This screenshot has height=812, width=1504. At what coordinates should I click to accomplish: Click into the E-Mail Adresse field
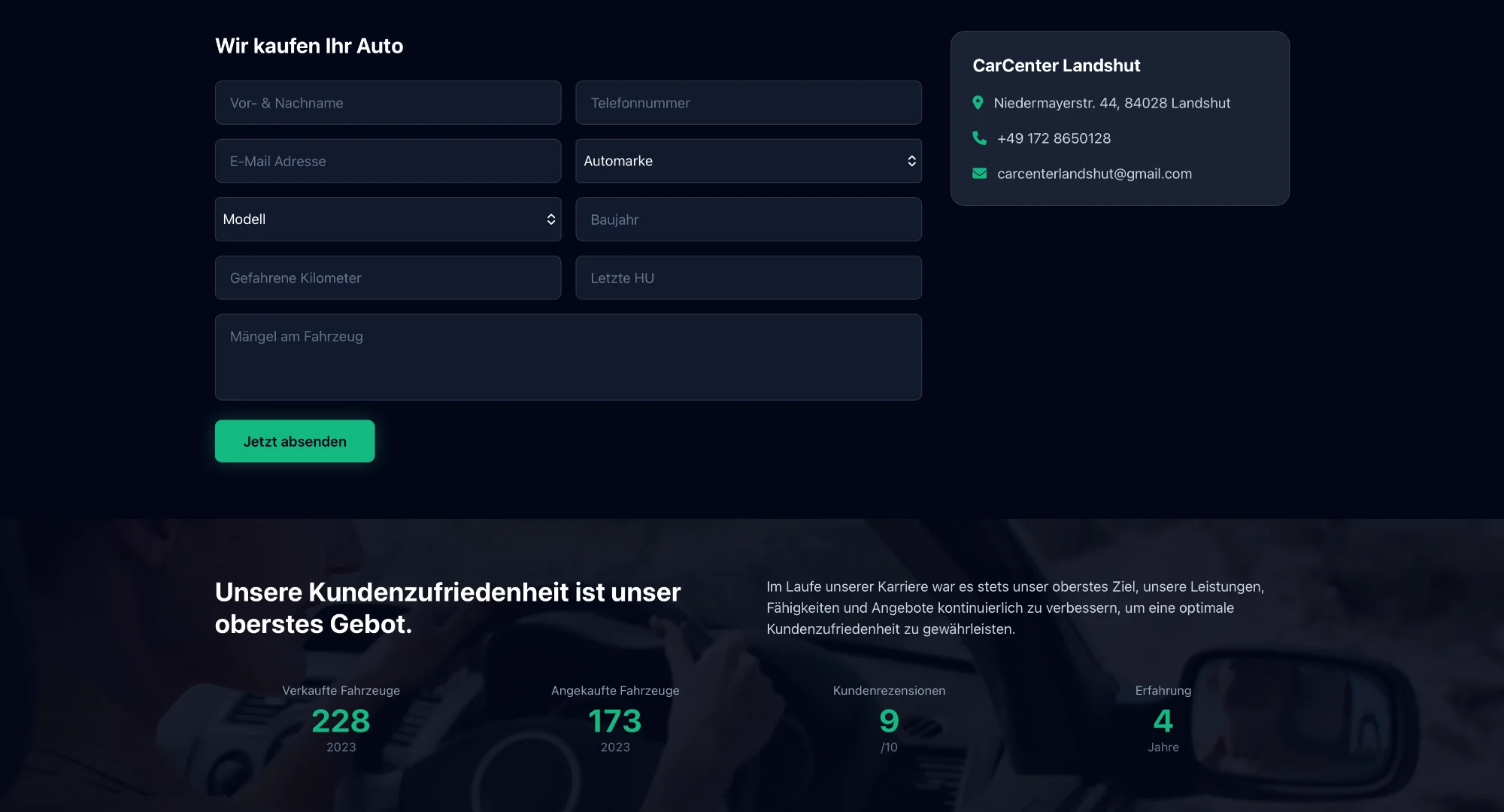387,161
